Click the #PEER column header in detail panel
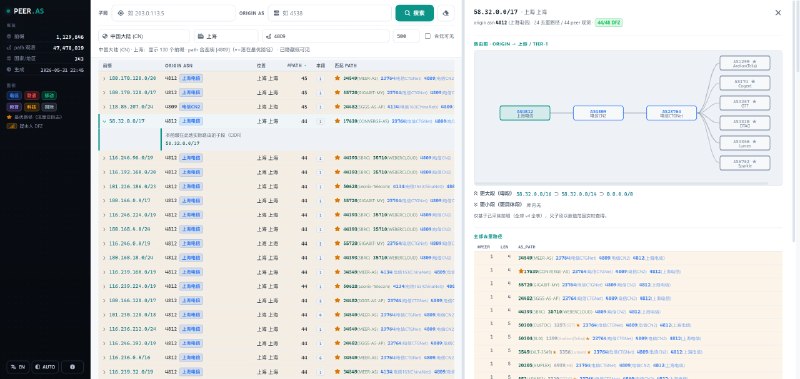 click(483, 247)
